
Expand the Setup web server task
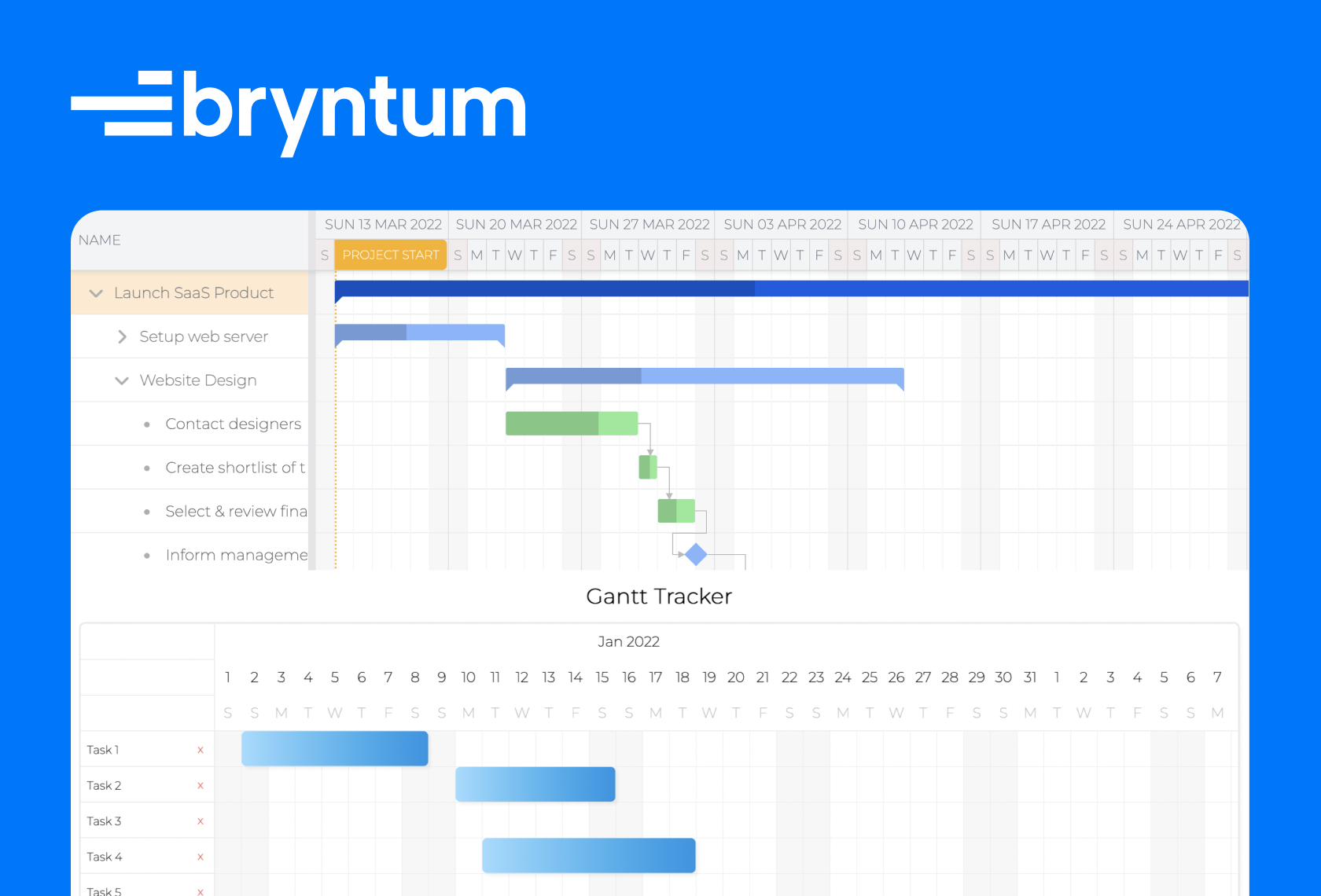[122, 336]
